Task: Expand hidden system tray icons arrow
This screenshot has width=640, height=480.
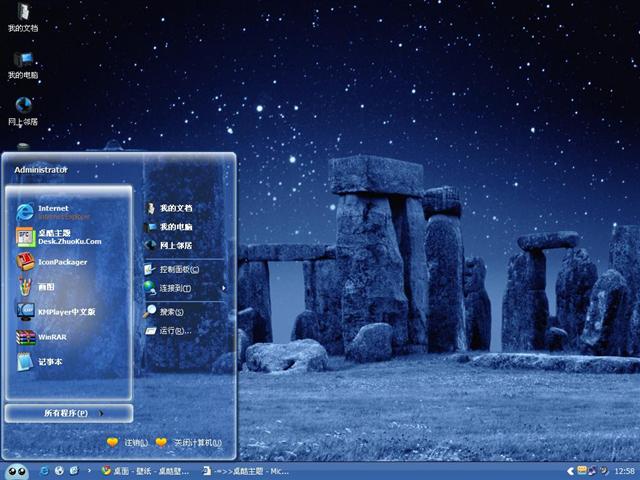Action: coord(571,471)
